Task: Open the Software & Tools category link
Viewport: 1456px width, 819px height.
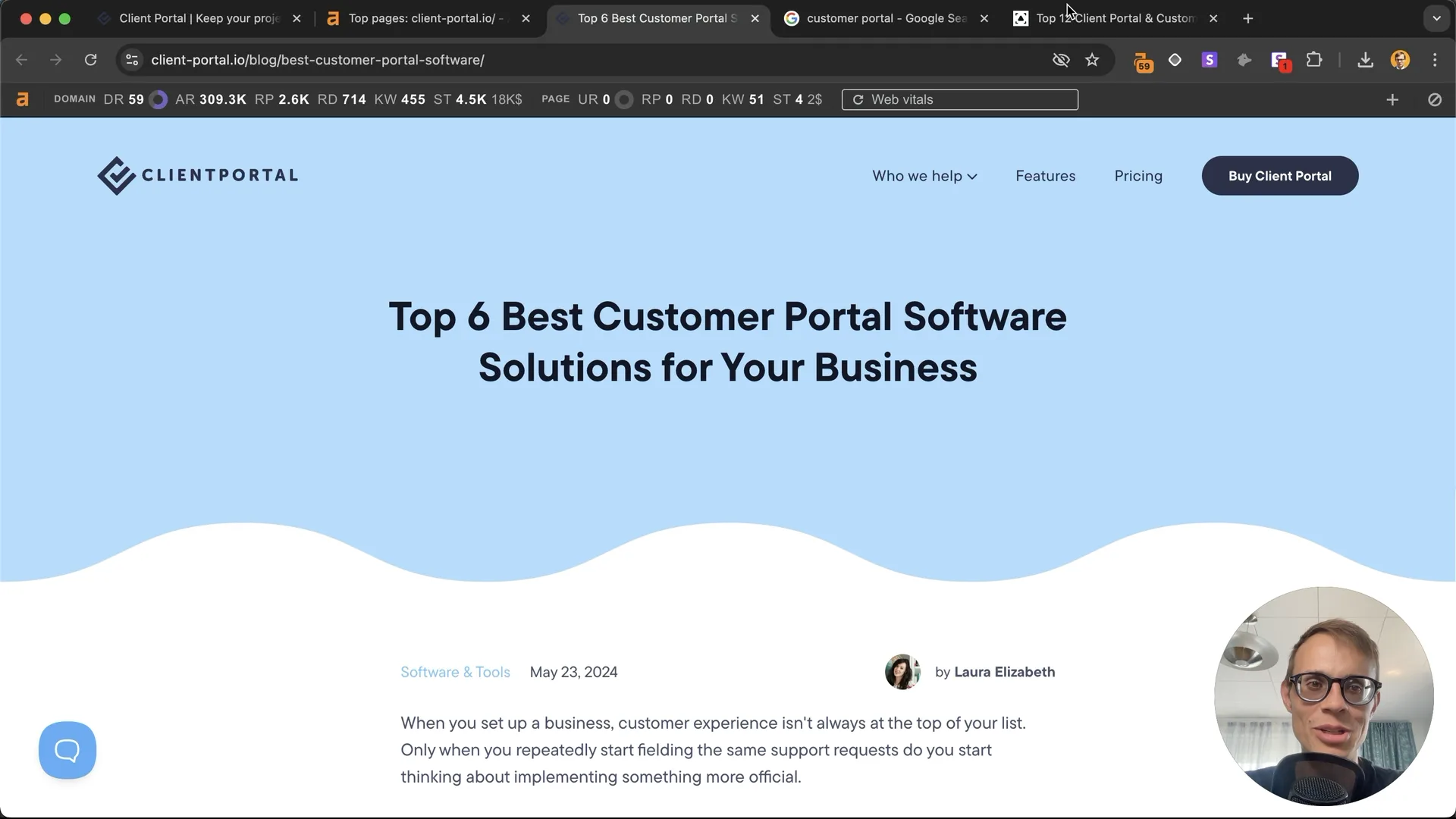Action: point(455,672)
